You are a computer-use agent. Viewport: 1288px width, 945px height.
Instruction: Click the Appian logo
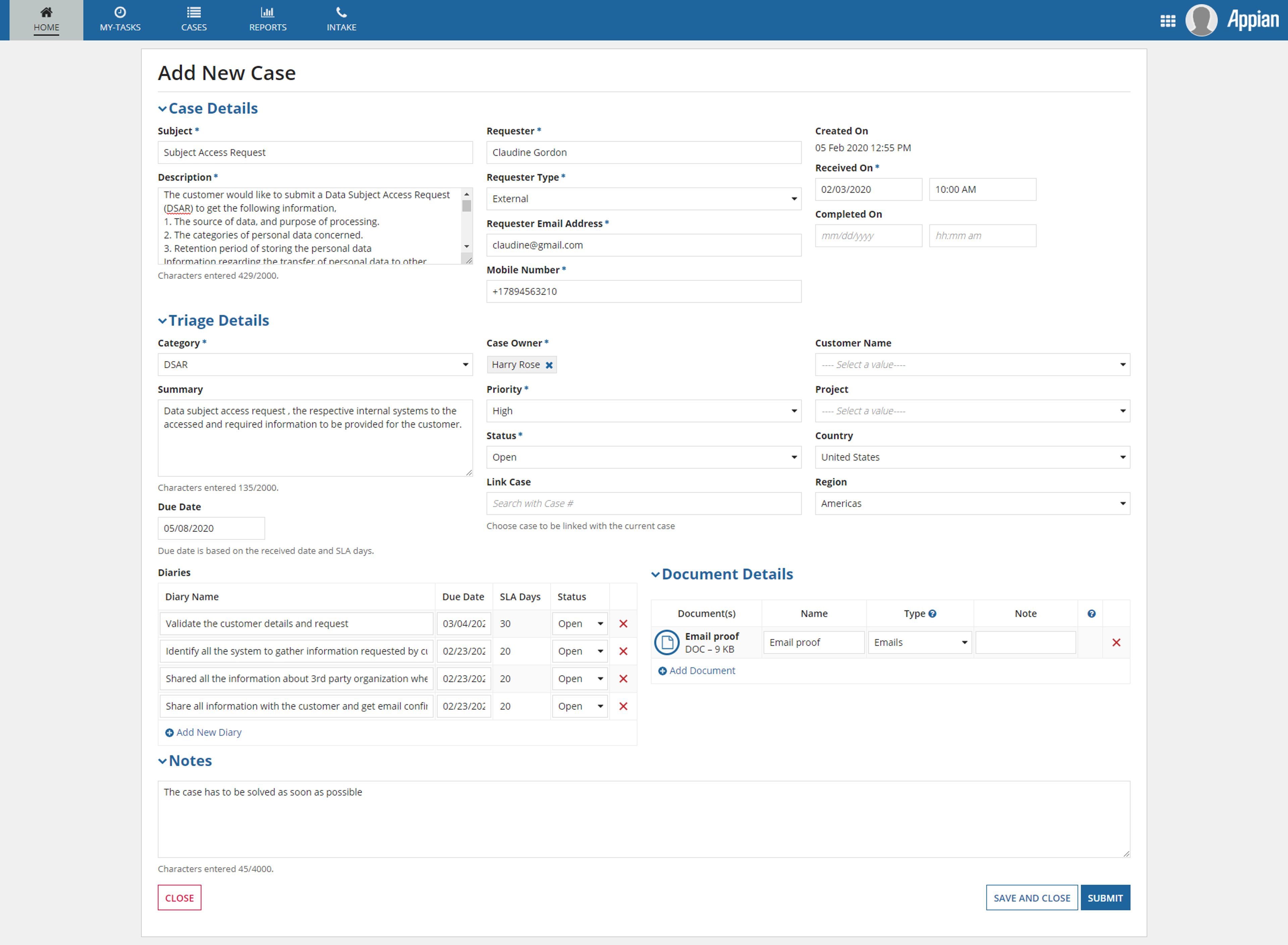tap(1252, 20)
